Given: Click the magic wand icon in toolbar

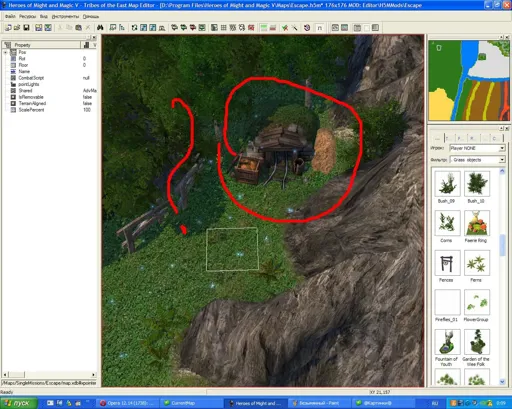Looking at the screenshot, I should (x=295, y=28).
